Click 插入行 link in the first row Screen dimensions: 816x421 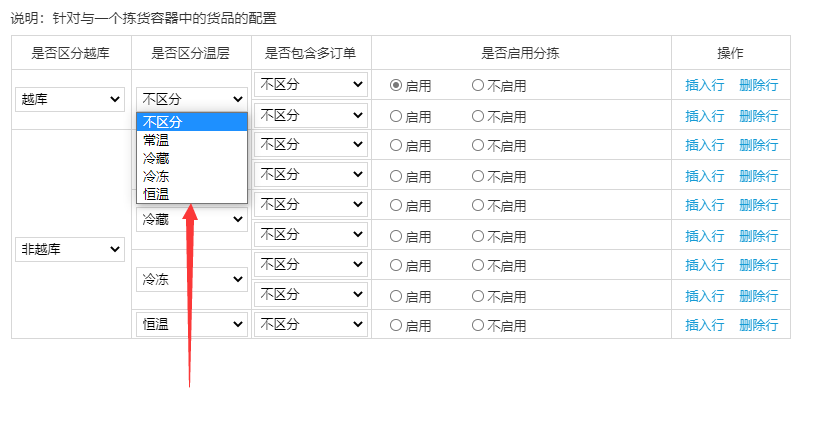[x=705, y=85]
